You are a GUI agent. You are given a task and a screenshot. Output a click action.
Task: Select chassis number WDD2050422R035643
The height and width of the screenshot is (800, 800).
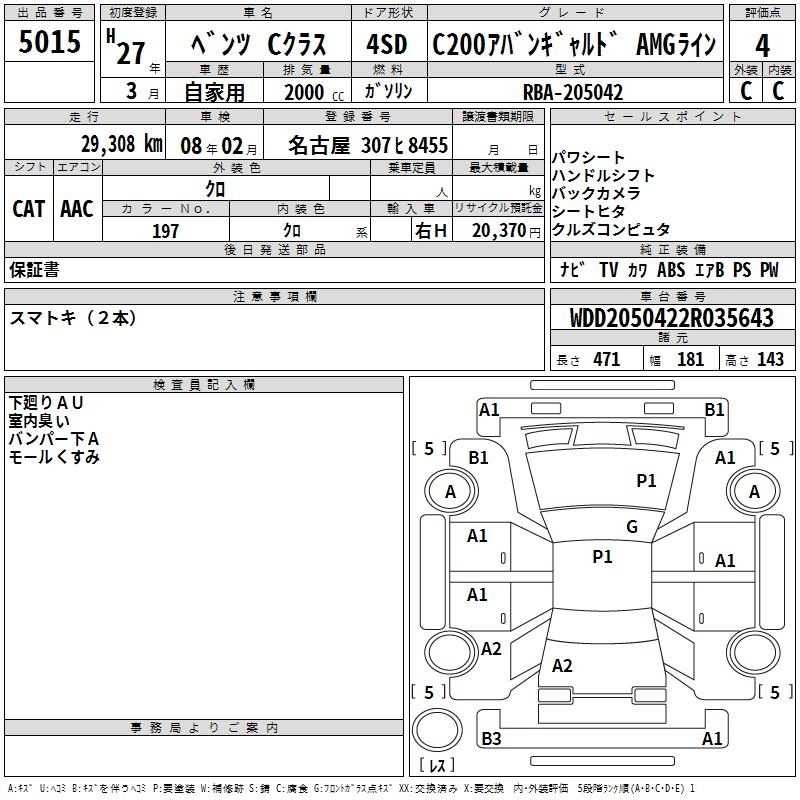[672, 318]
